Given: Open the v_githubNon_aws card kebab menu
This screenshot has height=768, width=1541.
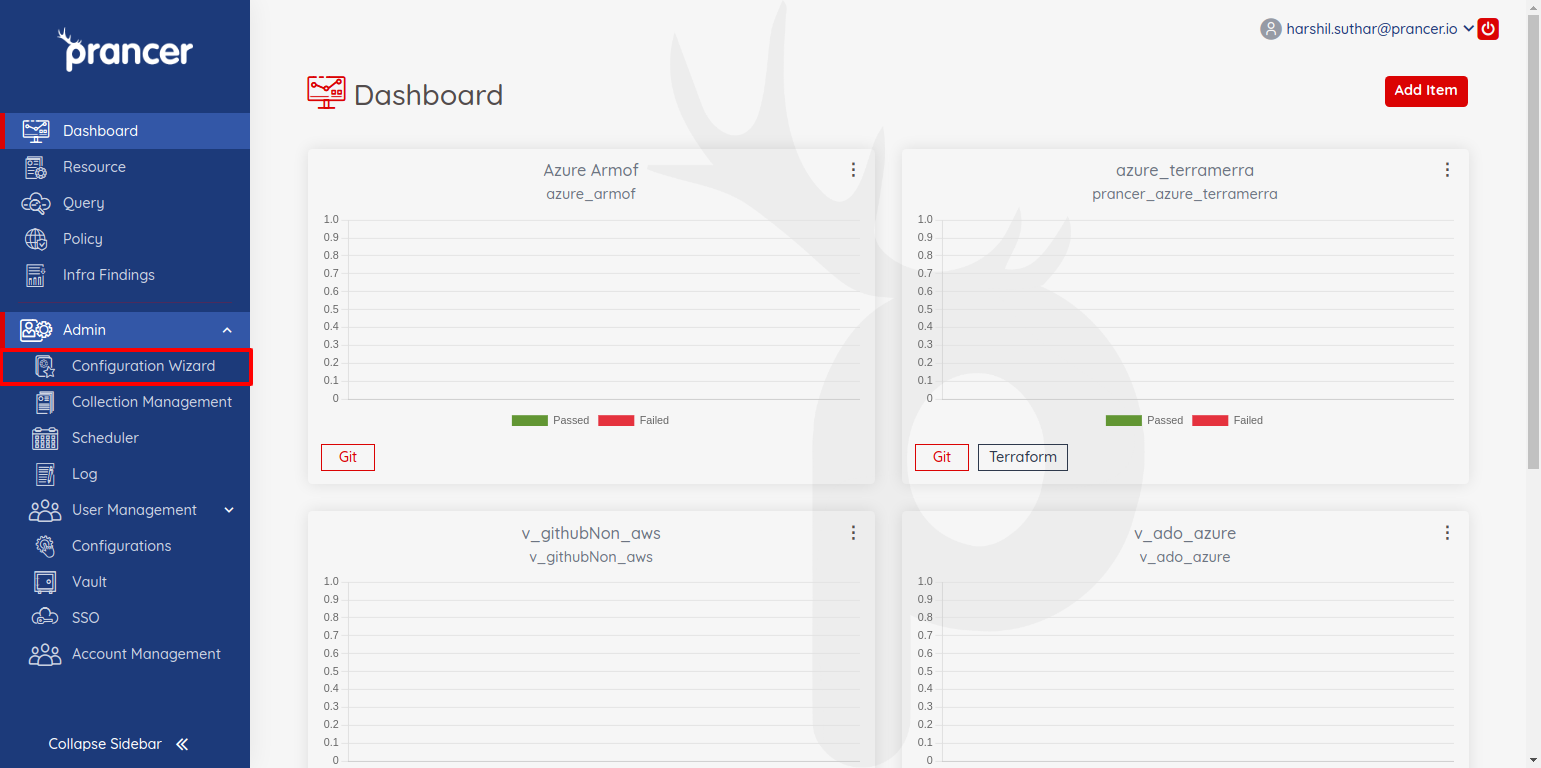Looking at the screenshot, I should pyautogui.click(x=853, y=533).
